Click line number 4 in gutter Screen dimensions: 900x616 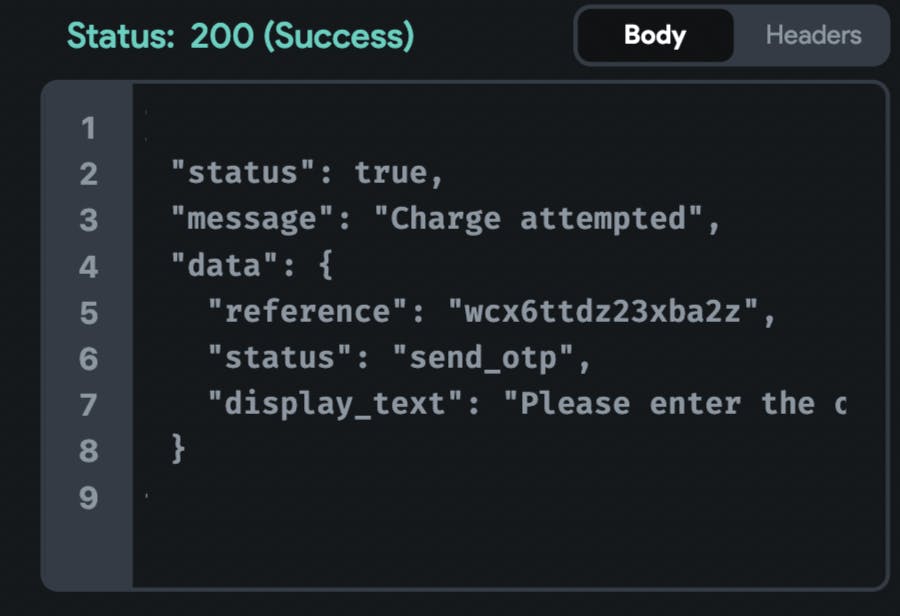coord(88,267)
